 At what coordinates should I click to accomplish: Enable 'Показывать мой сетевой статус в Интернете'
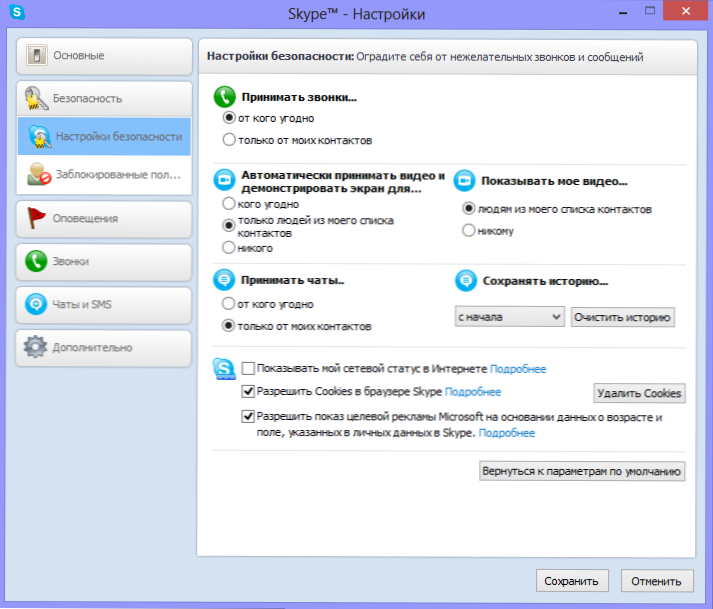[248, 368]
